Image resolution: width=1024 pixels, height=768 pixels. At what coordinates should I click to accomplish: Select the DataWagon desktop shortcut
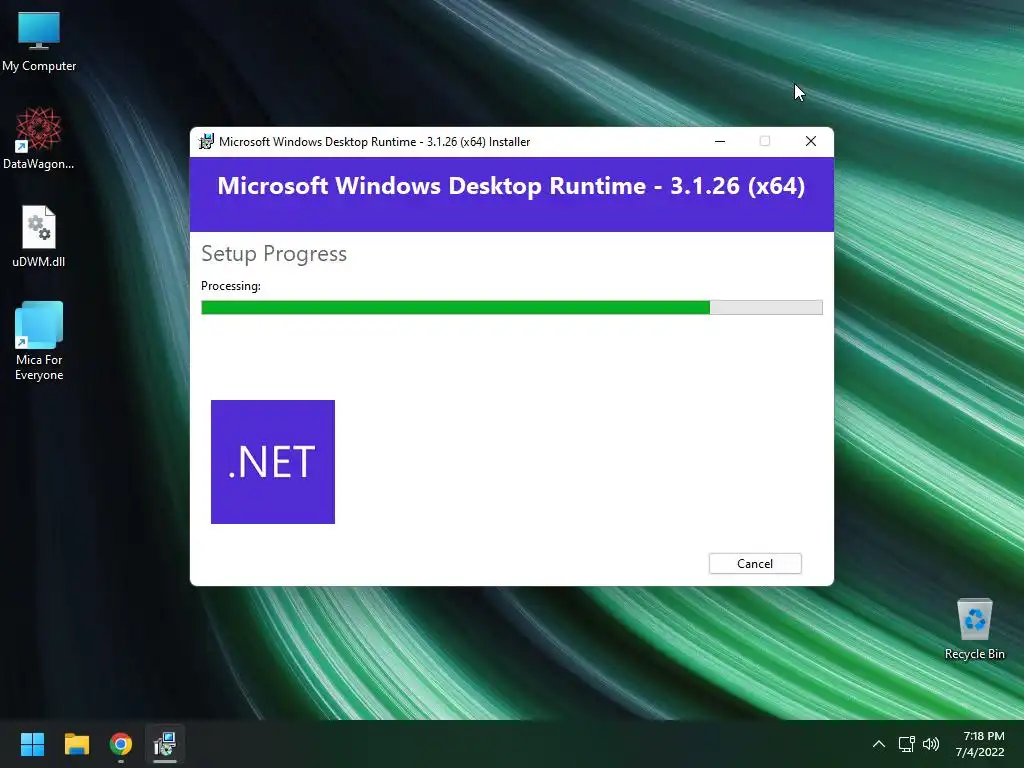(x=39, y=138)
